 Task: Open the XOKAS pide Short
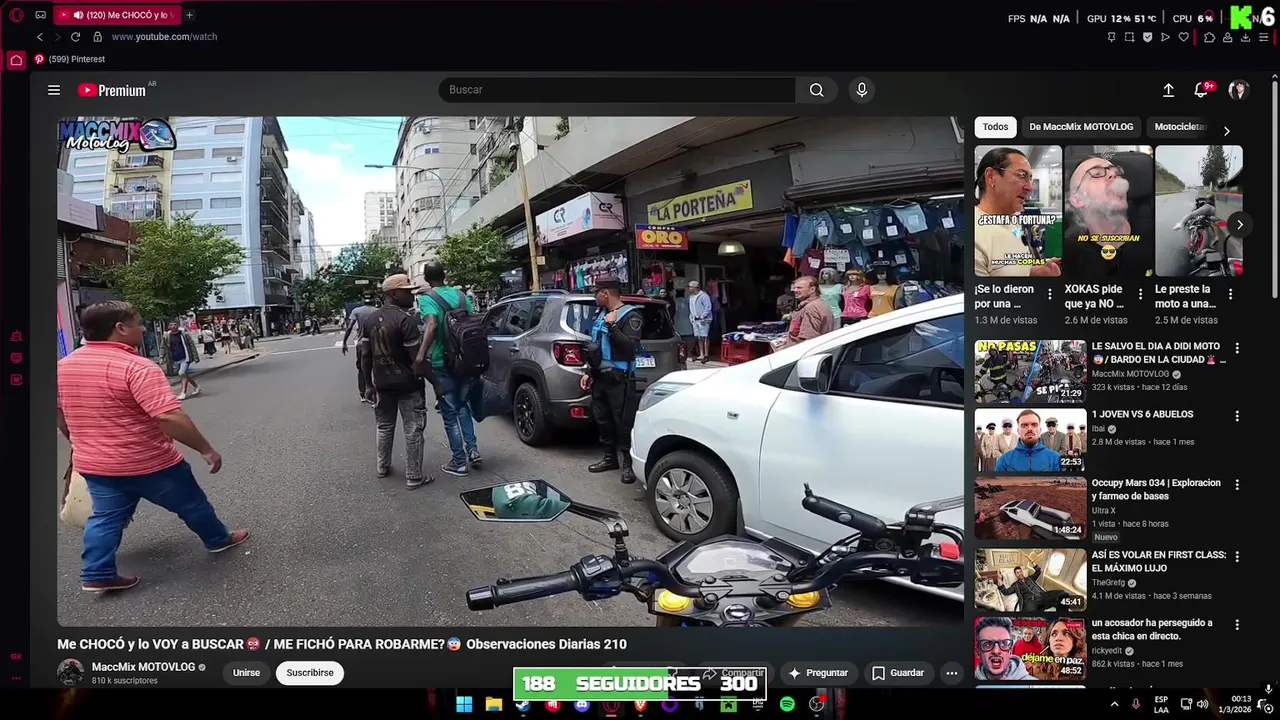click(x=1108, y=211)
